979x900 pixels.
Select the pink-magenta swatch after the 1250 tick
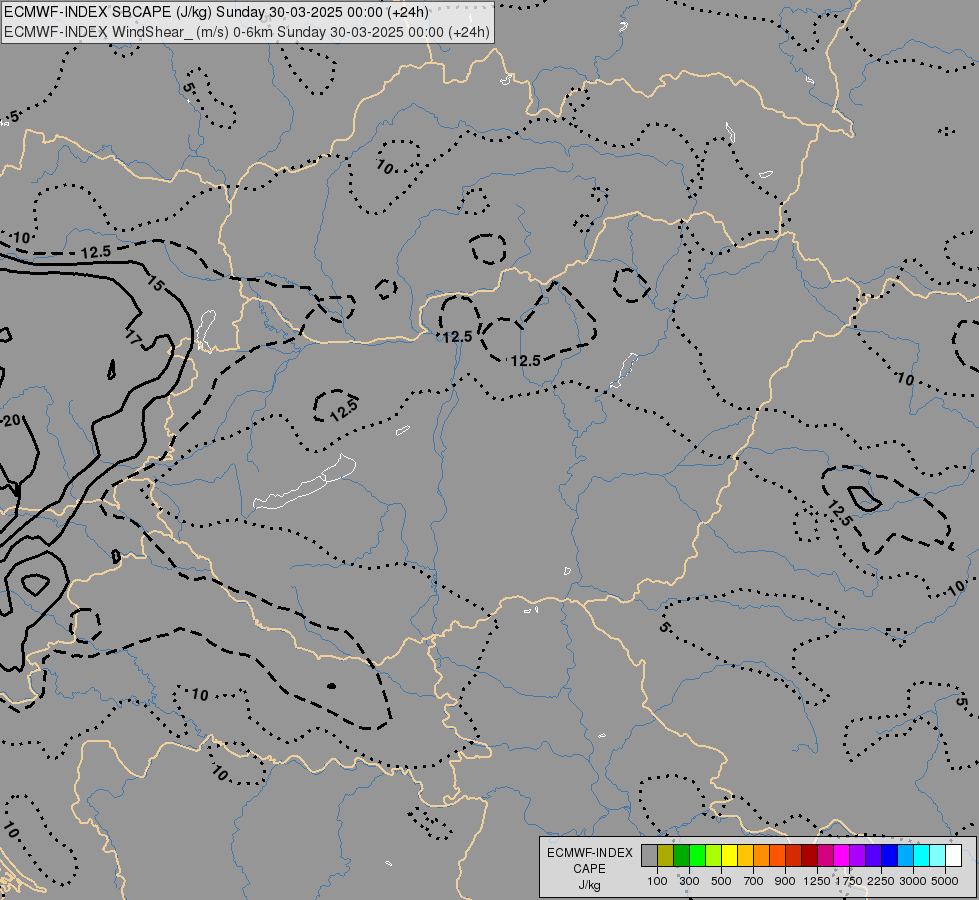tap(825, 856)
